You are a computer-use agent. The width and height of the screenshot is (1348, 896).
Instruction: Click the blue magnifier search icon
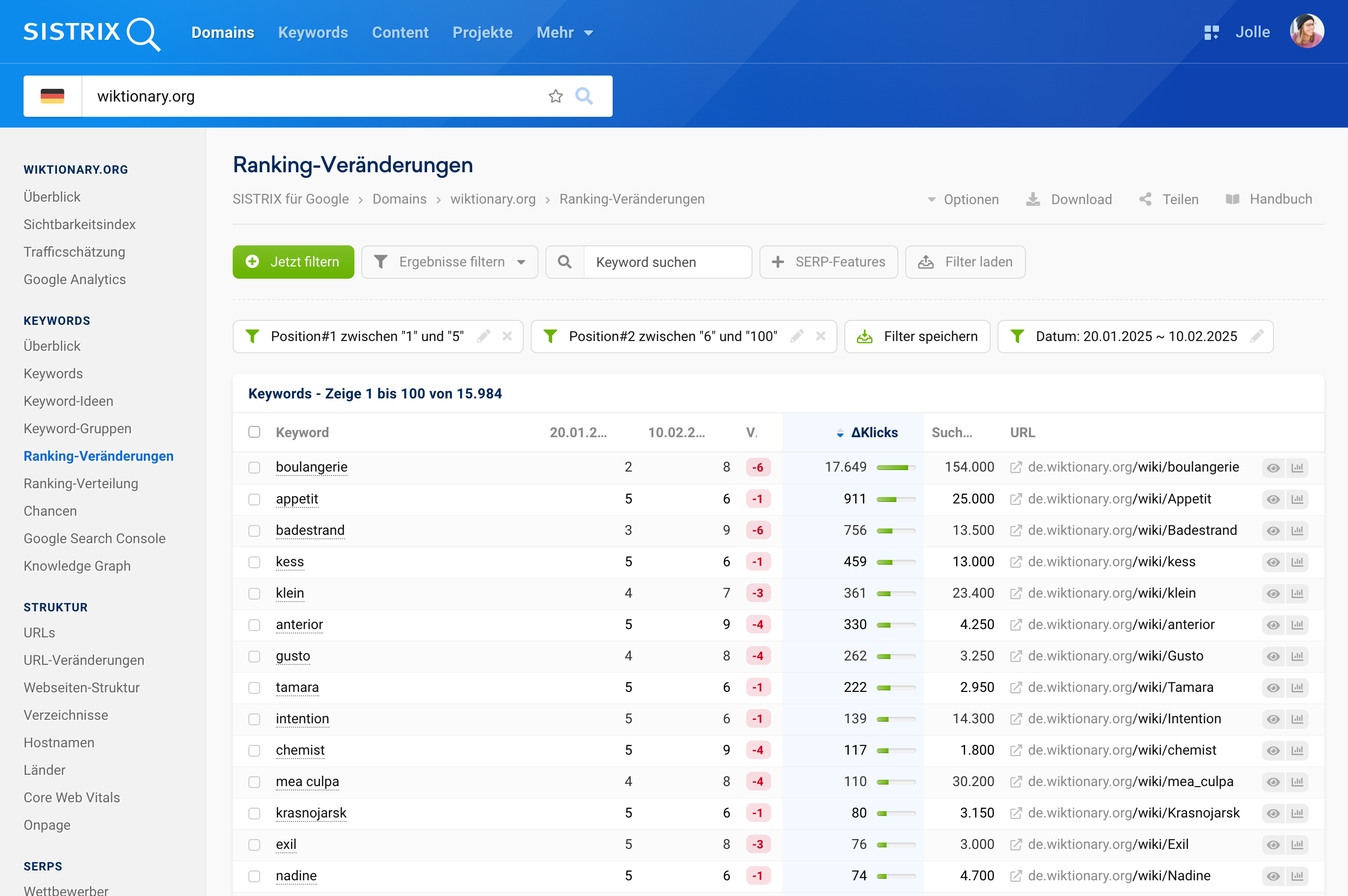pyautogui.click(x=584, y=96)
